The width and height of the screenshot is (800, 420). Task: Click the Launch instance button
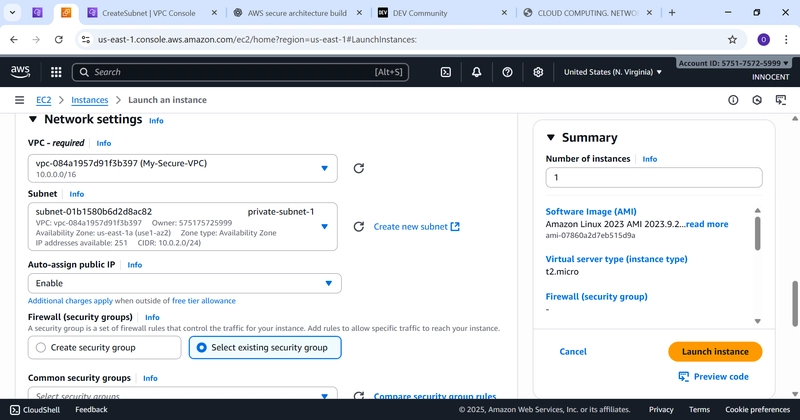click(715, 352)
